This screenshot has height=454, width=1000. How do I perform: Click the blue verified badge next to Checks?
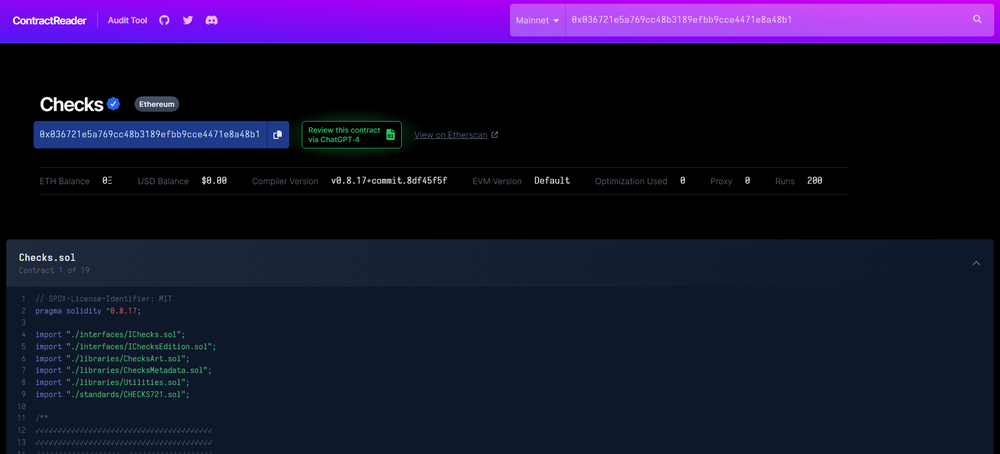pos(114,104)
